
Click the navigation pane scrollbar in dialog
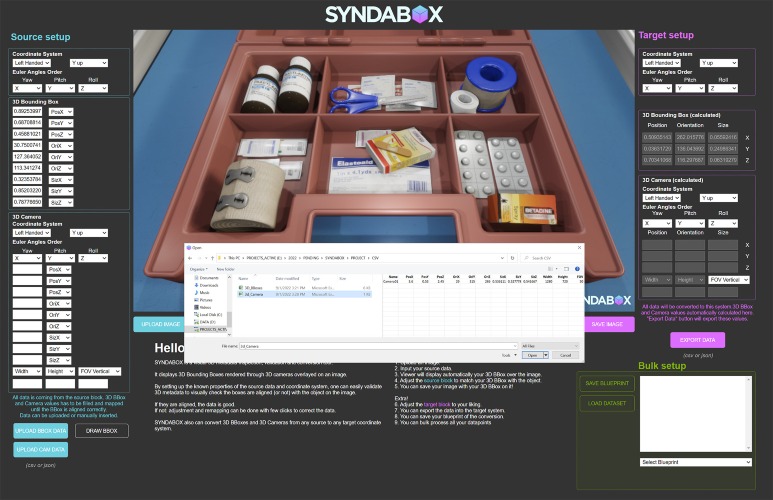(x=229, y=304)
